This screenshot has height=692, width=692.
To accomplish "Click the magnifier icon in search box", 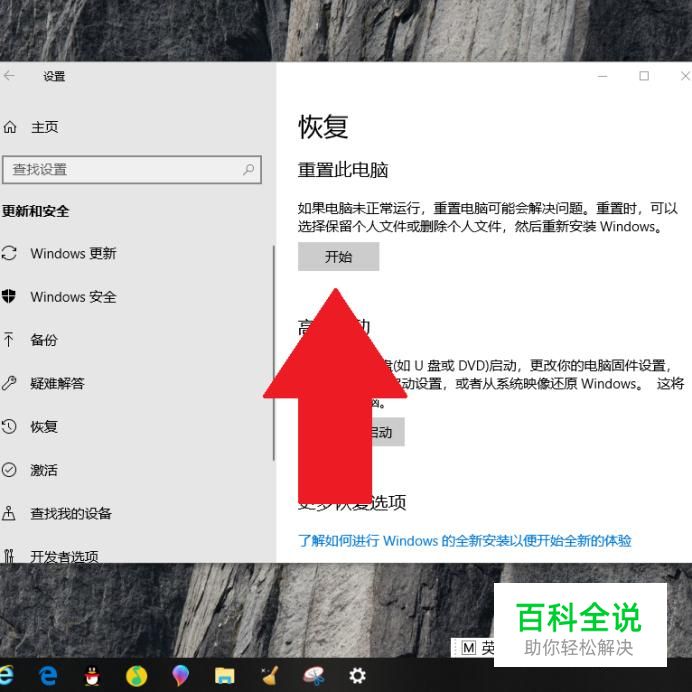I will click(248, 169).
